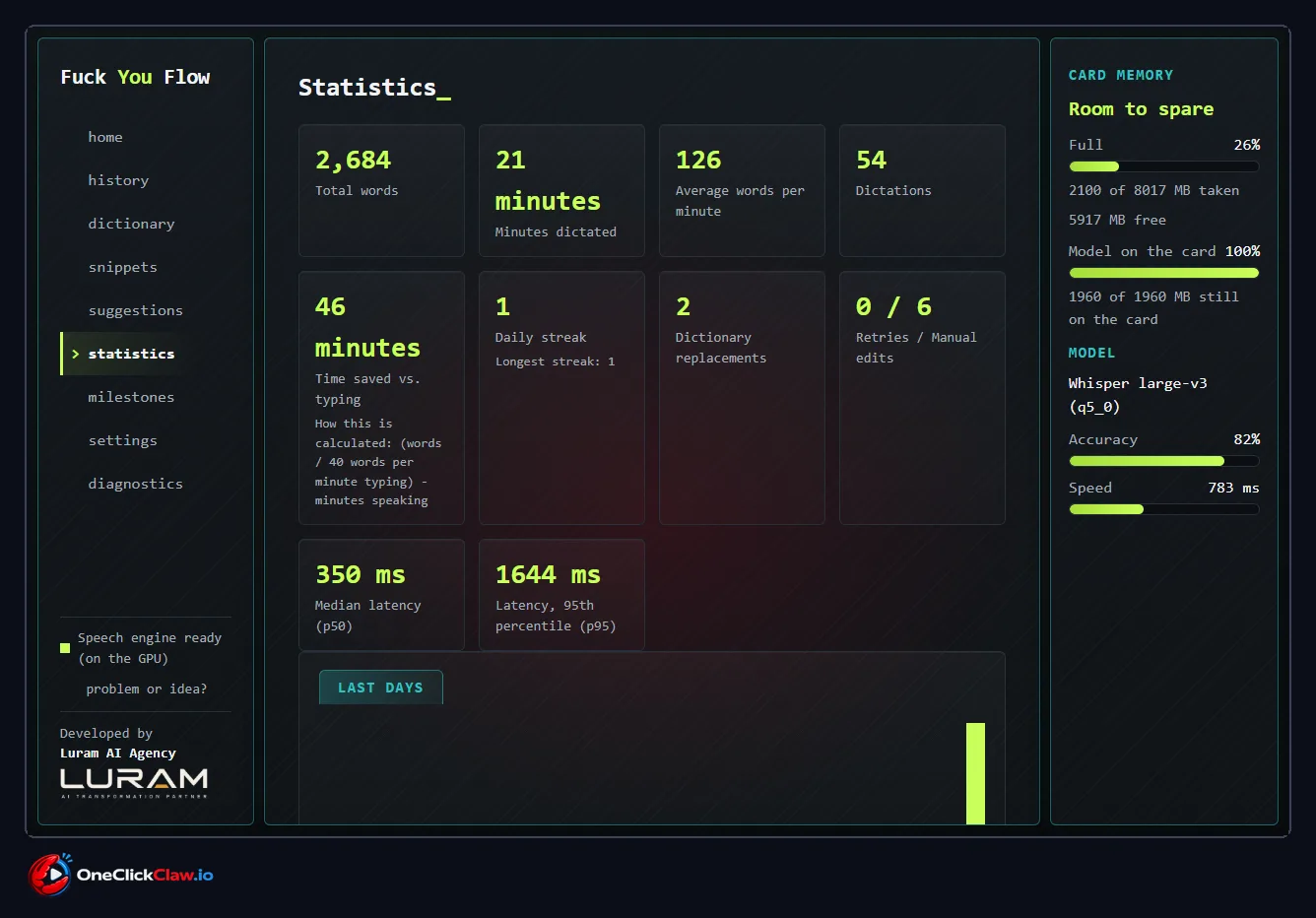
Task: Go to the dictionary page
Action: click(131, 224)
